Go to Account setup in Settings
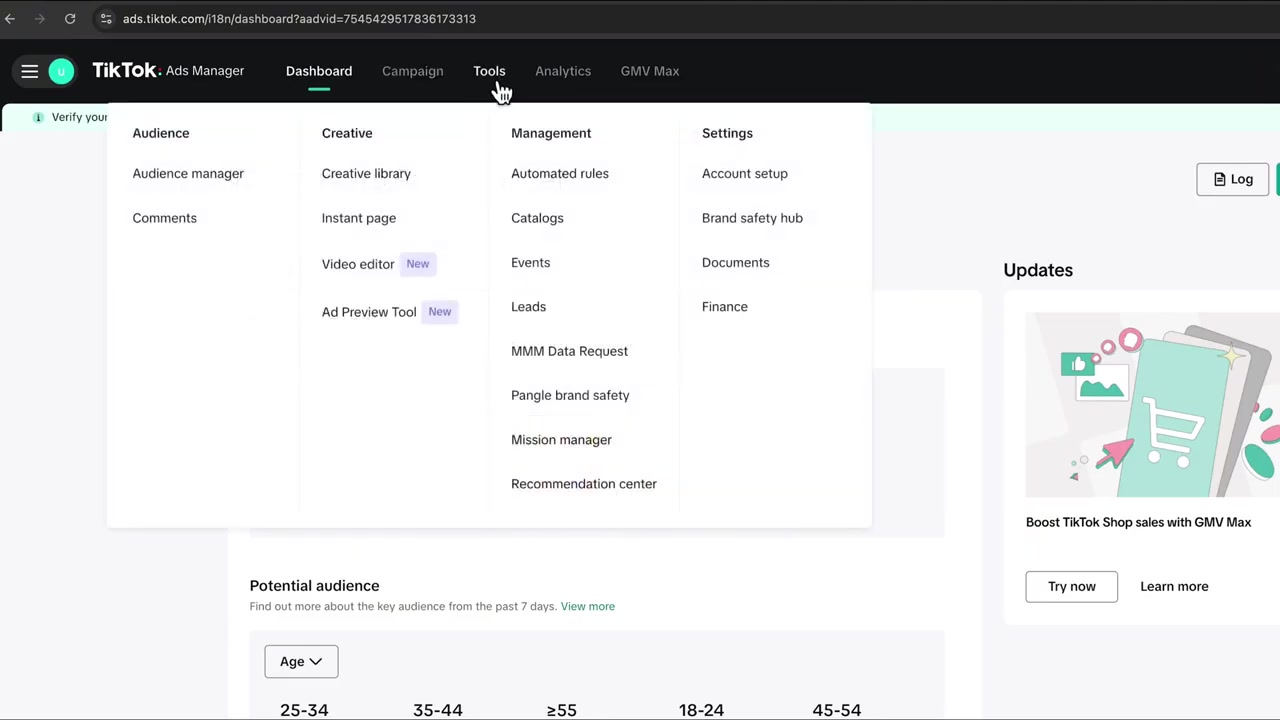This screenshot has width=1280, height=720. 745,173
